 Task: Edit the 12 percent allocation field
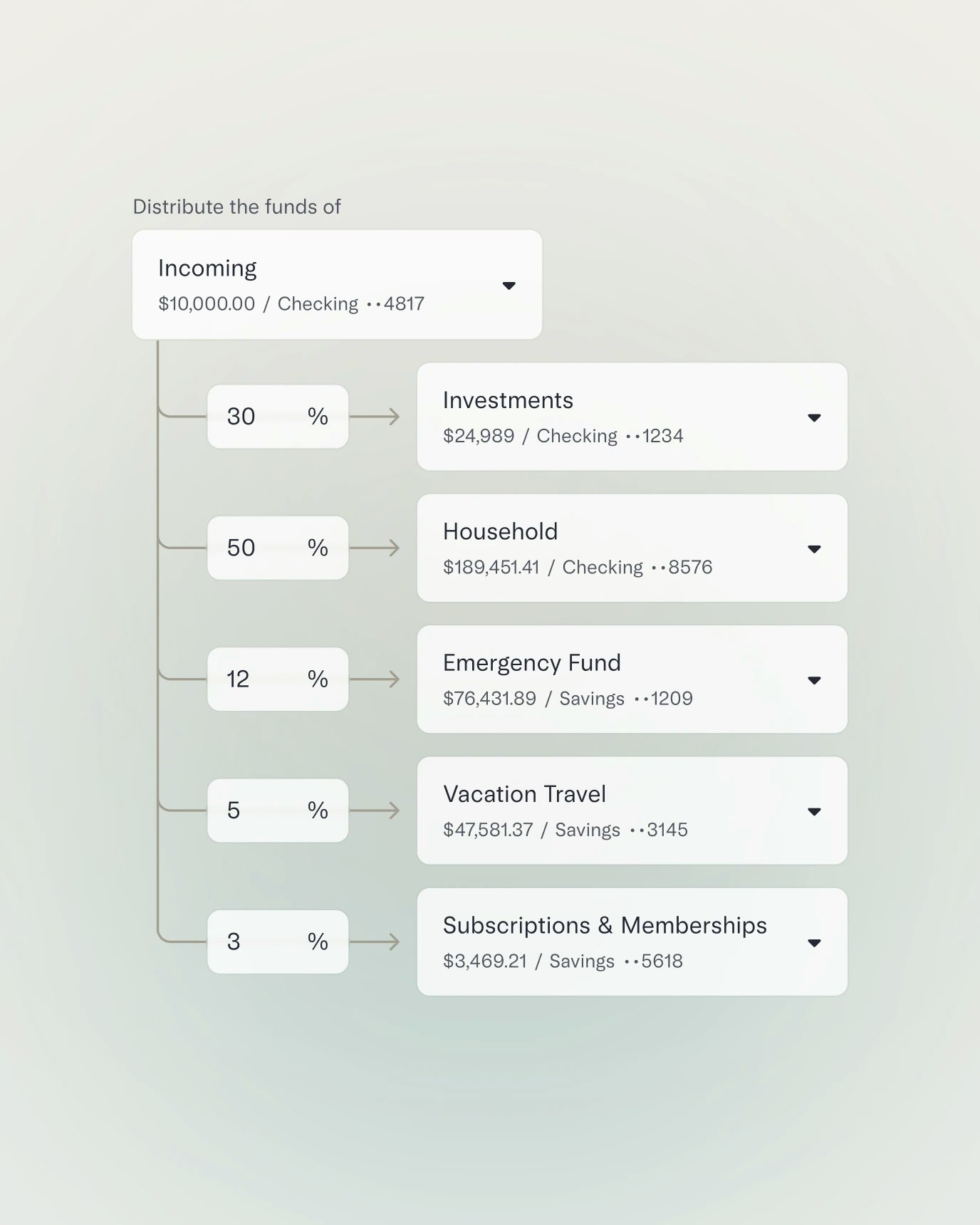(x=276, y=679)
